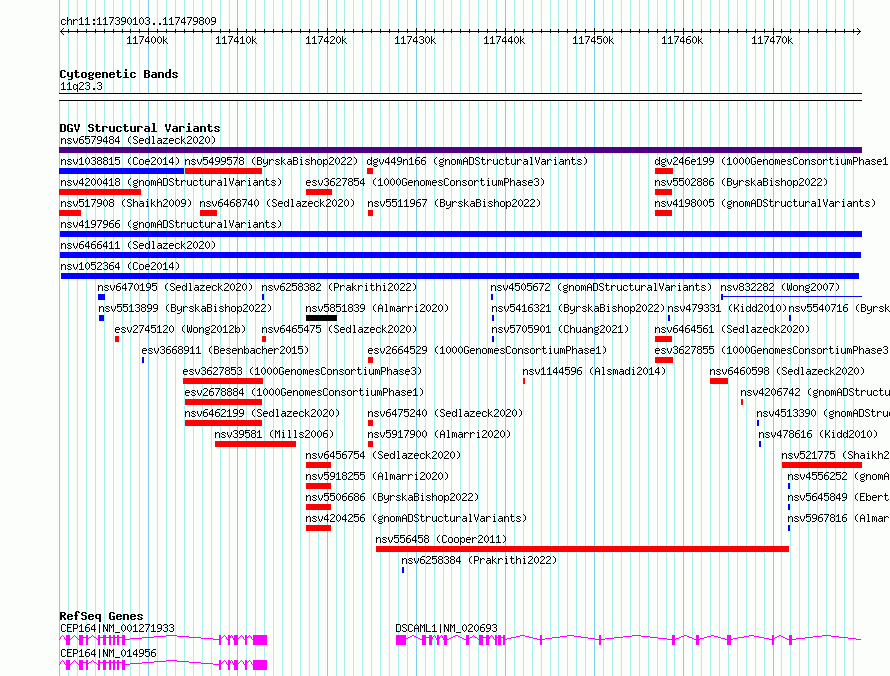Select the nsv4513390 variant label
Viewport: 890px width, 676px height.
tap(823, 413)
